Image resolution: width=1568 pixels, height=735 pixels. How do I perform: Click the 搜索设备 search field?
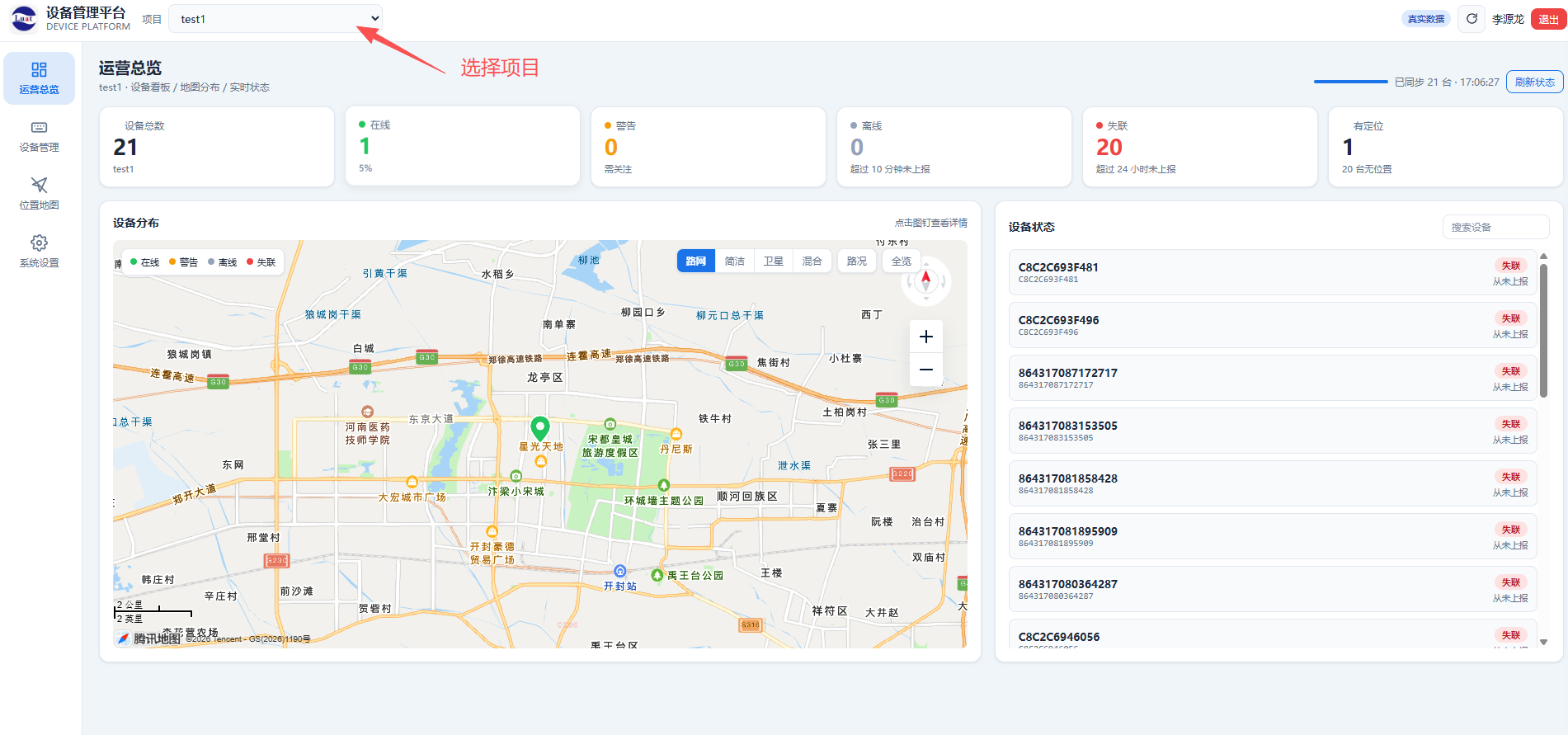[x=1495, y=227]
